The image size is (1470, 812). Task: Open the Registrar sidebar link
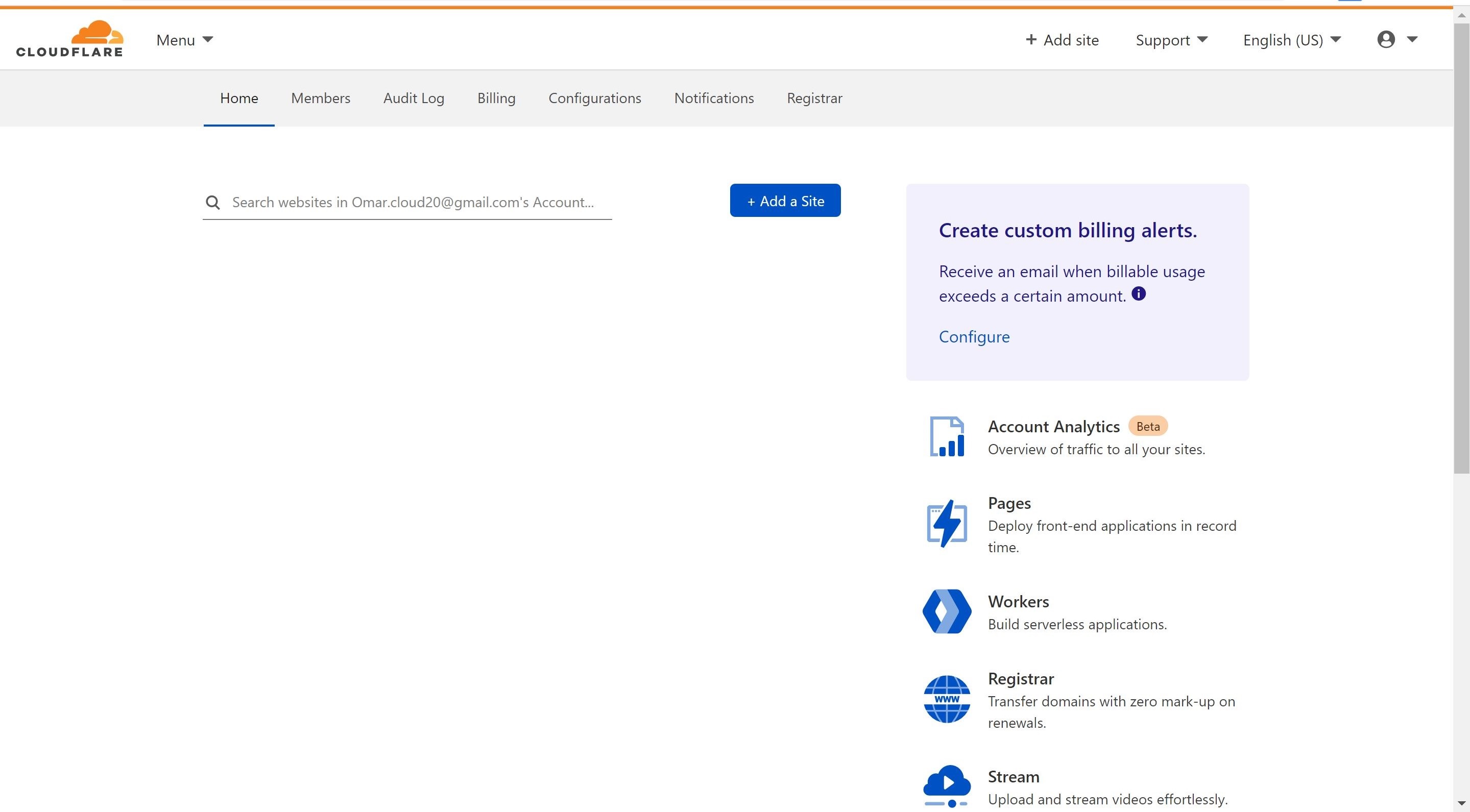1020,679
